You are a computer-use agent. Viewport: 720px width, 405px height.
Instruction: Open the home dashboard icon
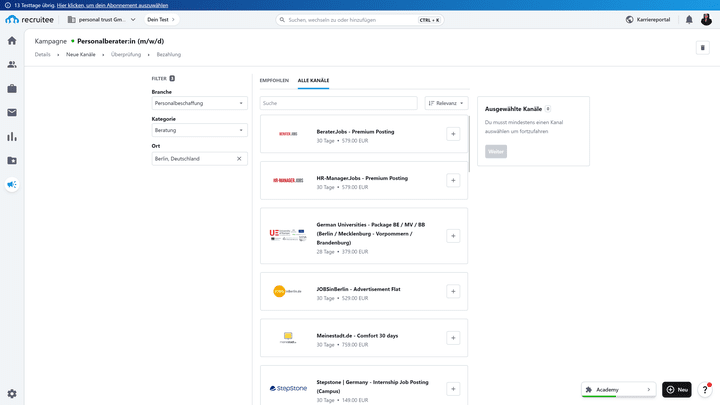click(12, 41)
